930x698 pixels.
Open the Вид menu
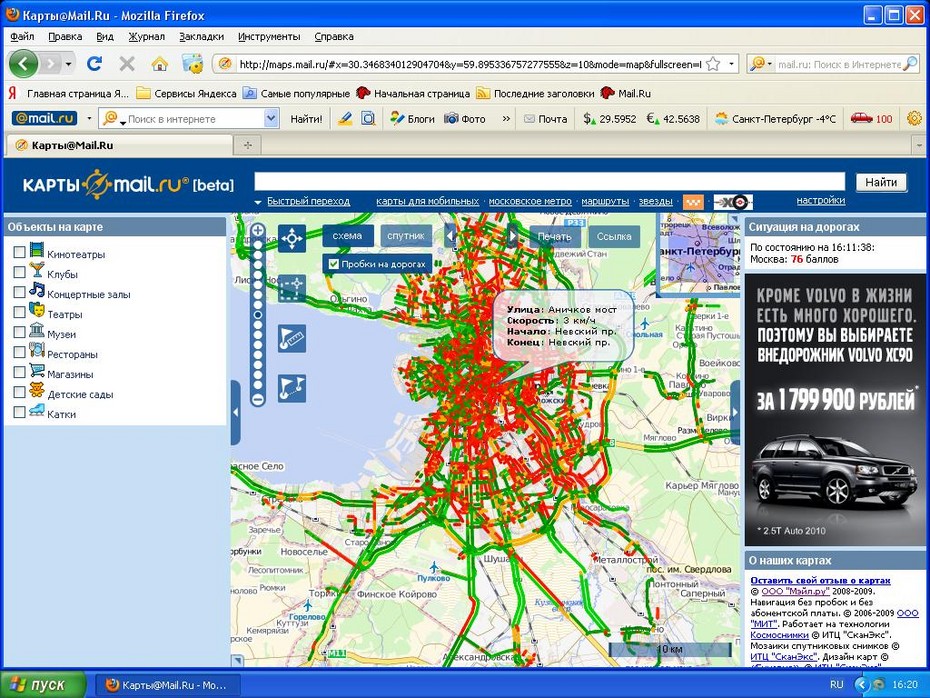tap(104, 36)
